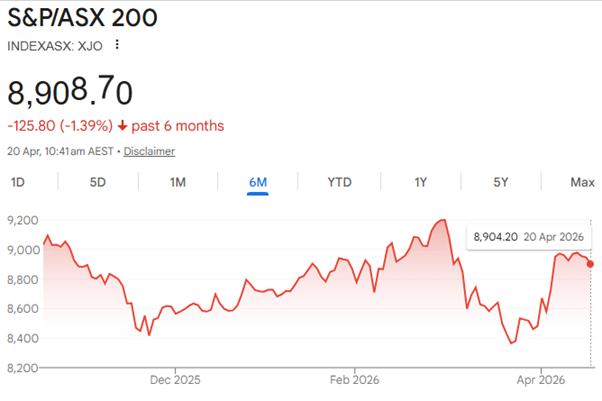Expand the chart to Max range
The image size is (602, 401).
(x=582, y=182)
